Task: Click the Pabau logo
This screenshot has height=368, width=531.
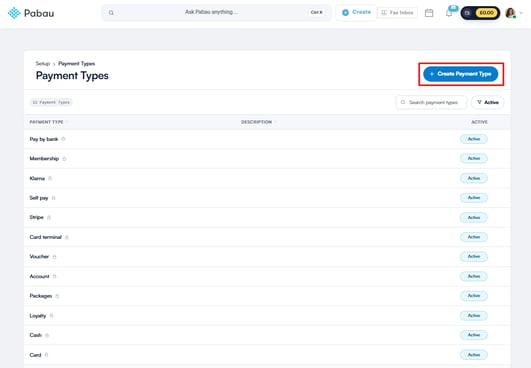Action: pyautogui.click(x=31, y=13)
